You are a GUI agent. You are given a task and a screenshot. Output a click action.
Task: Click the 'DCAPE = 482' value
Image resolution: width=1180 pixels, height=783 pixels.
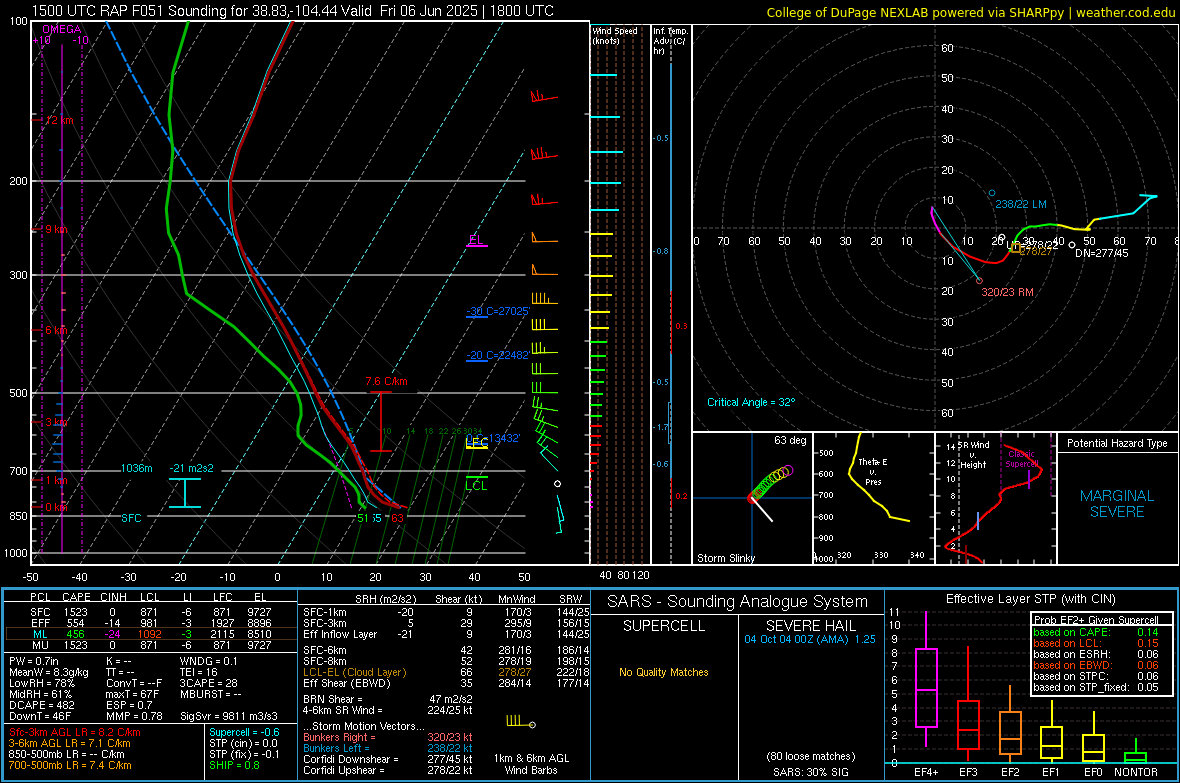click(x=41, y=705)
